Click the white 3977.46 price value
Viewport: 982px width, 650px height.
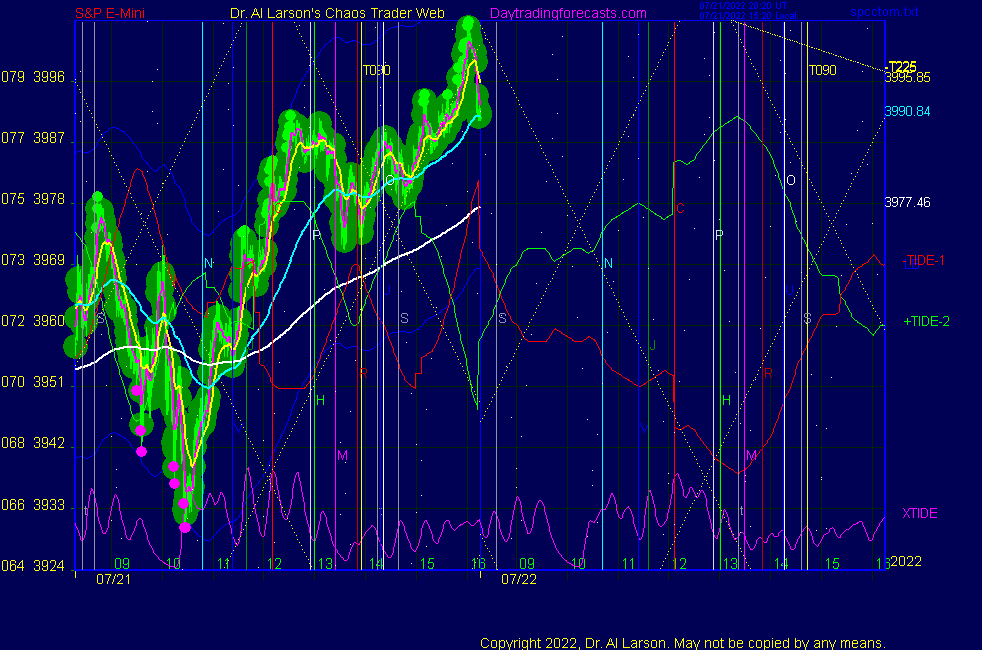click(907, 202)
